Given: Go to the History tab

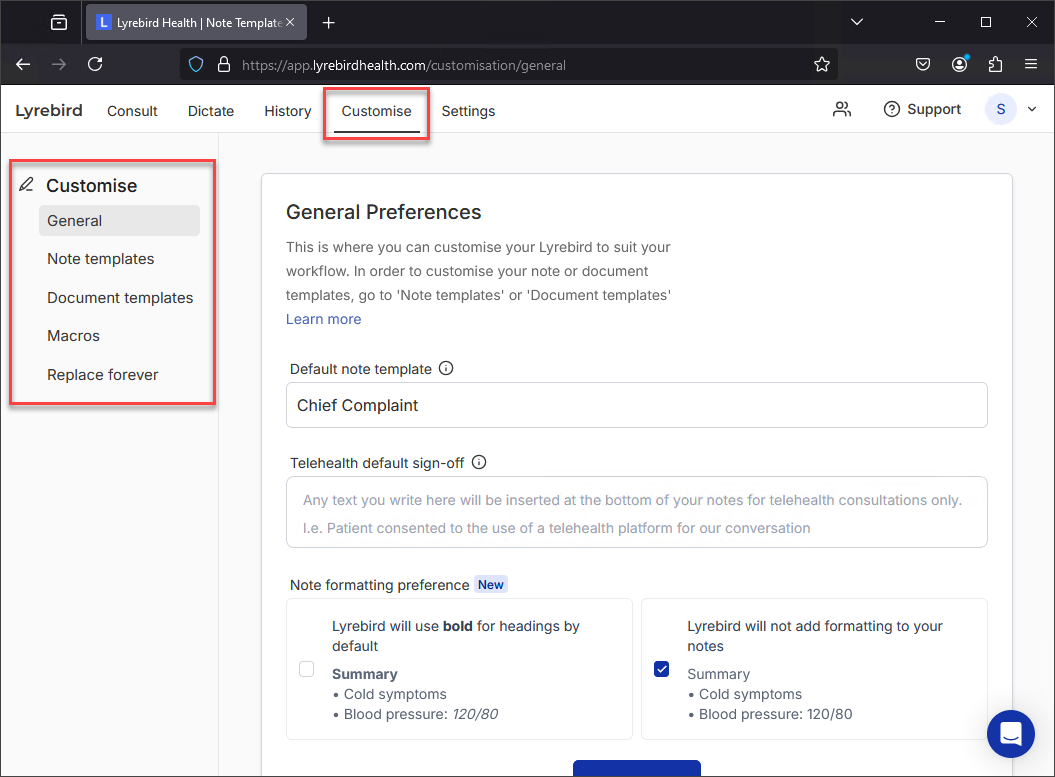Looking at the screenshot, I should pos(287,111).
